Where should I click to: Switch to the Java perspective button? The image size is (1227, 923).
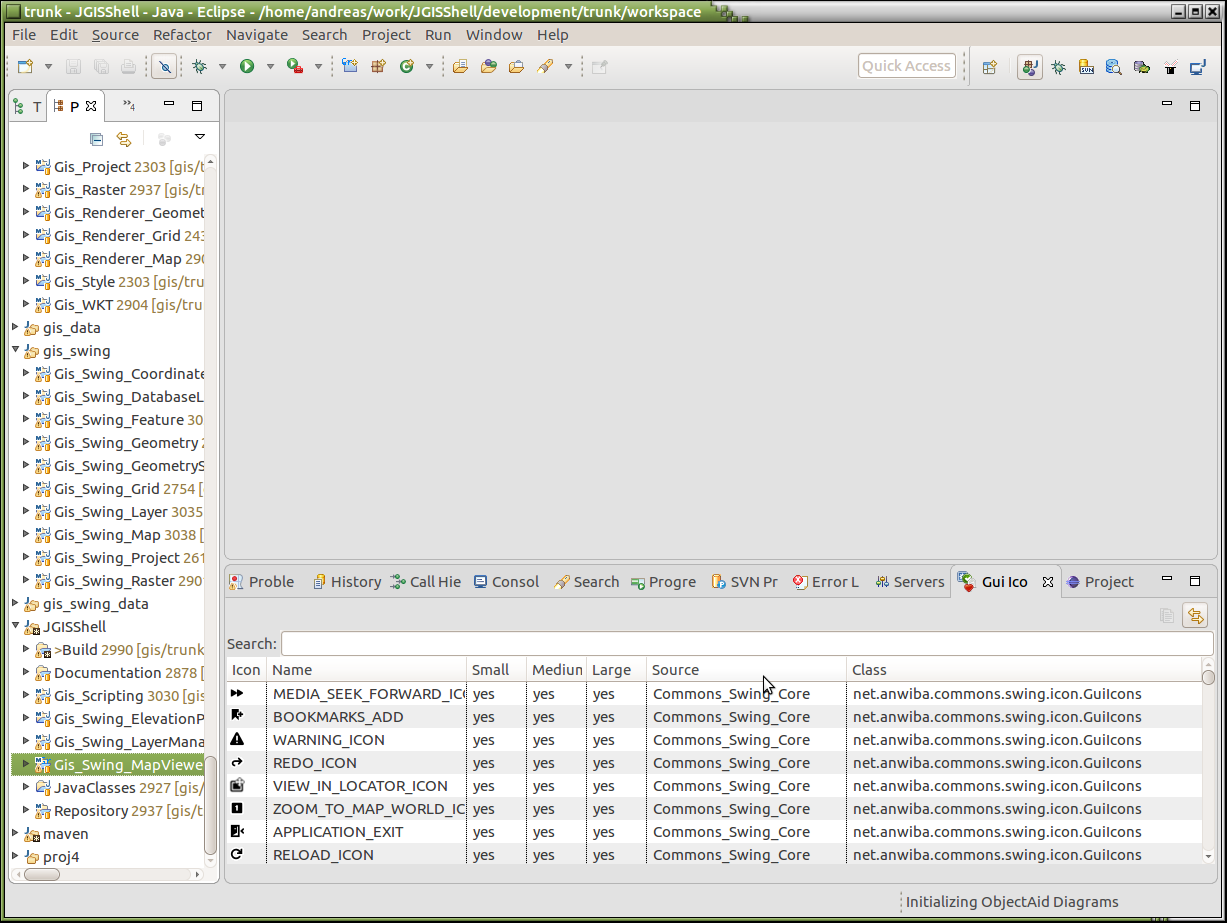tap(1030, 68)
